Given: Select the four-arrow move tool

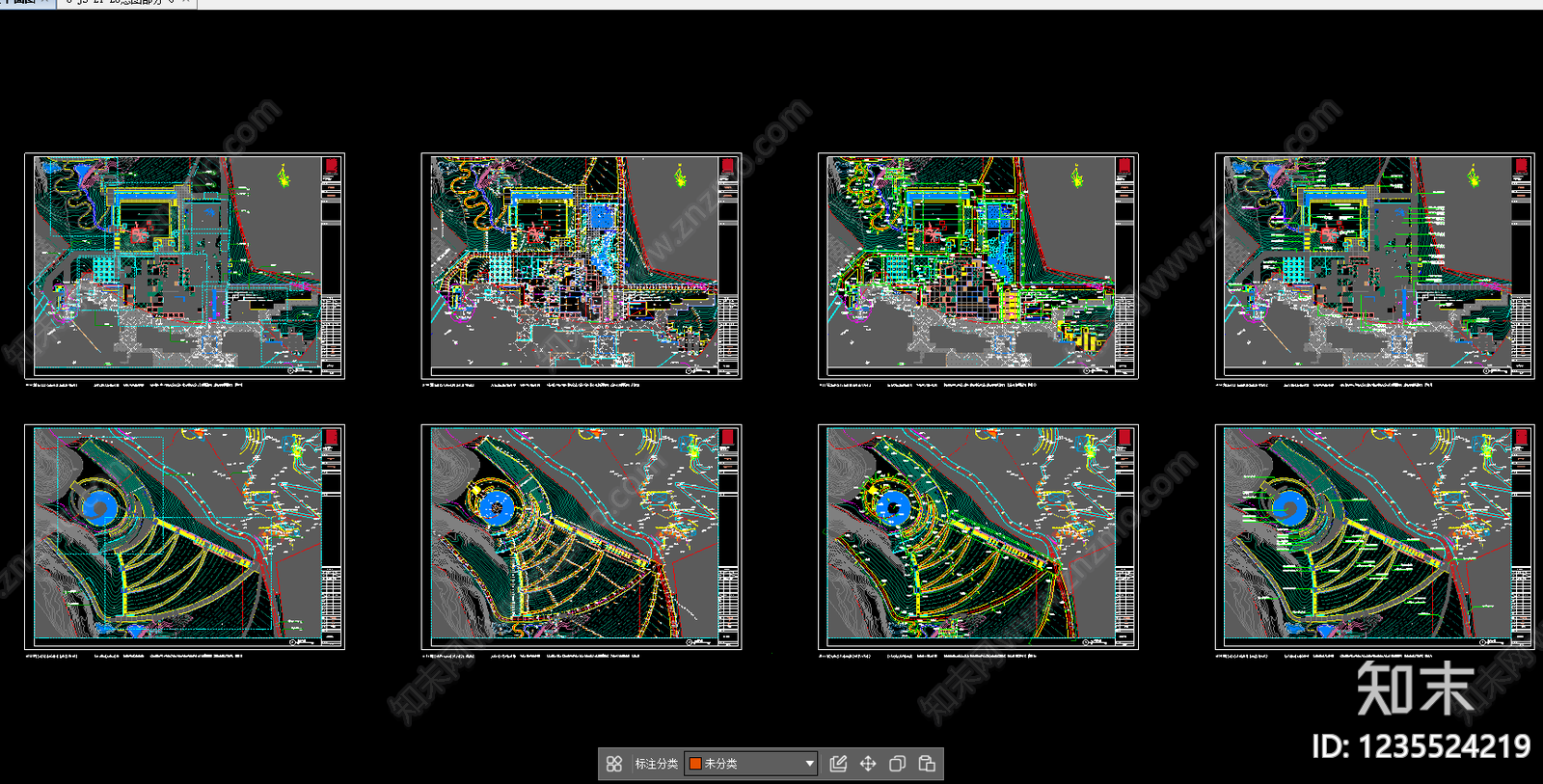Looking at the screenshot, I should (x=868, y=764).
